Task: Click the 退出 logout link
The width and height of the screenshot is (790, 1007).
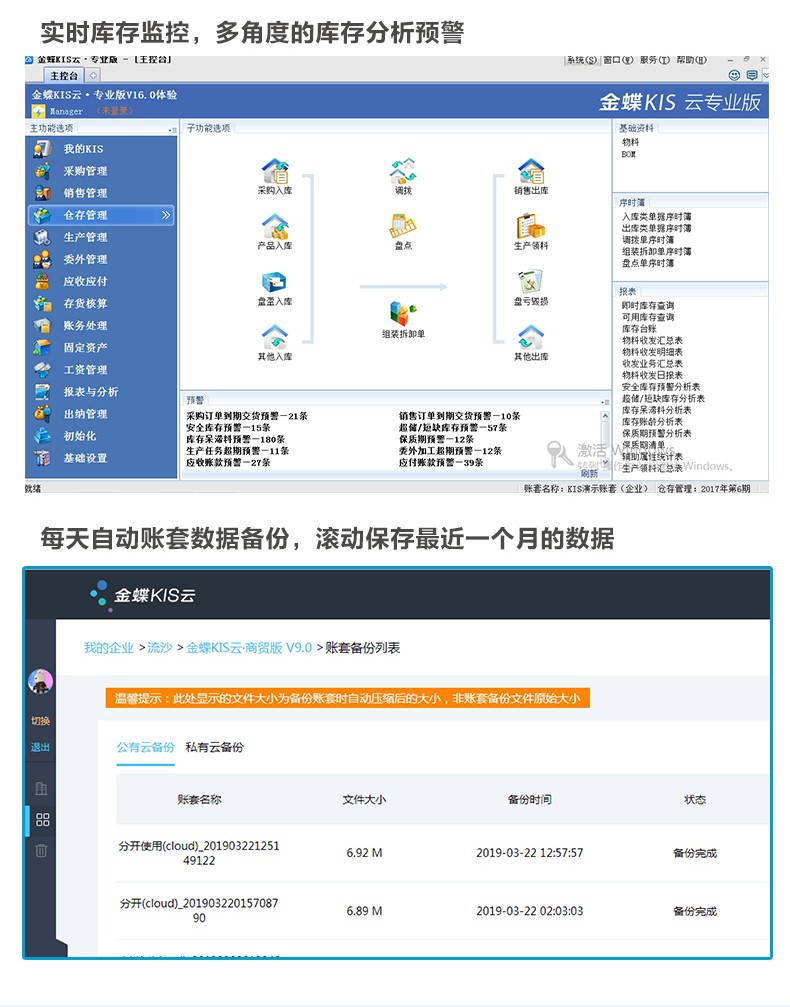Action: click(x=40, y=747)
